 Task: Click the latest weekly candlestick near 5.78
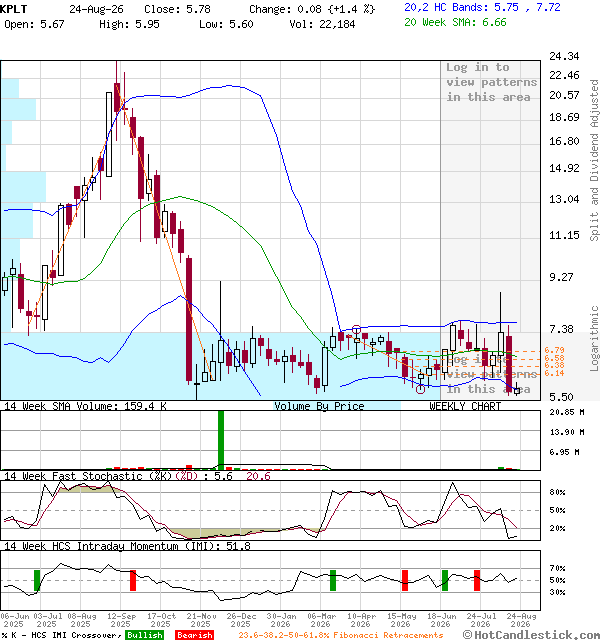tap(517, 391)
